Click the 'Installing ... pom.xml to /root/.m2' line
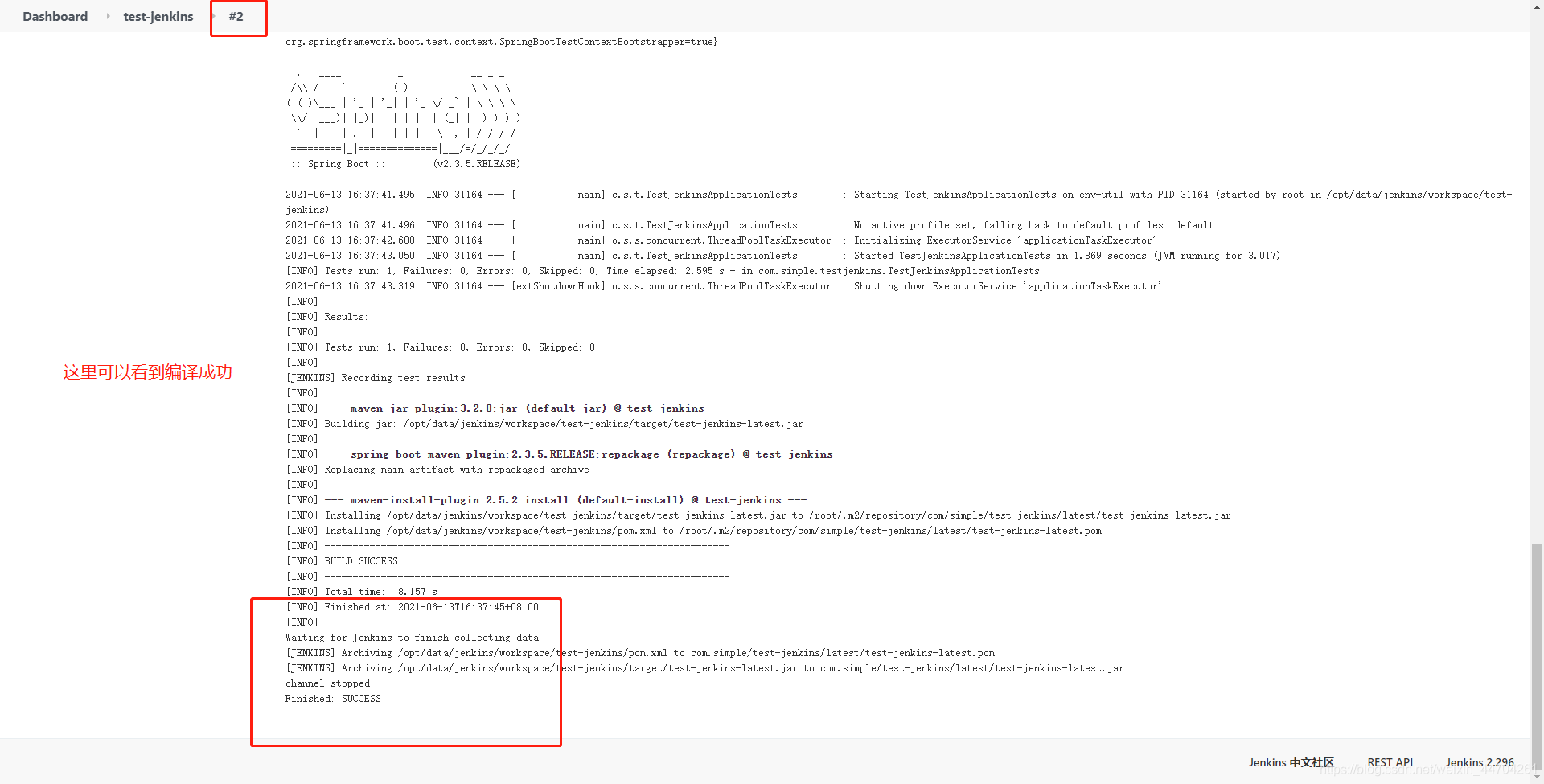The height and width of the screenshot is (784, 1544). [693, 531]
